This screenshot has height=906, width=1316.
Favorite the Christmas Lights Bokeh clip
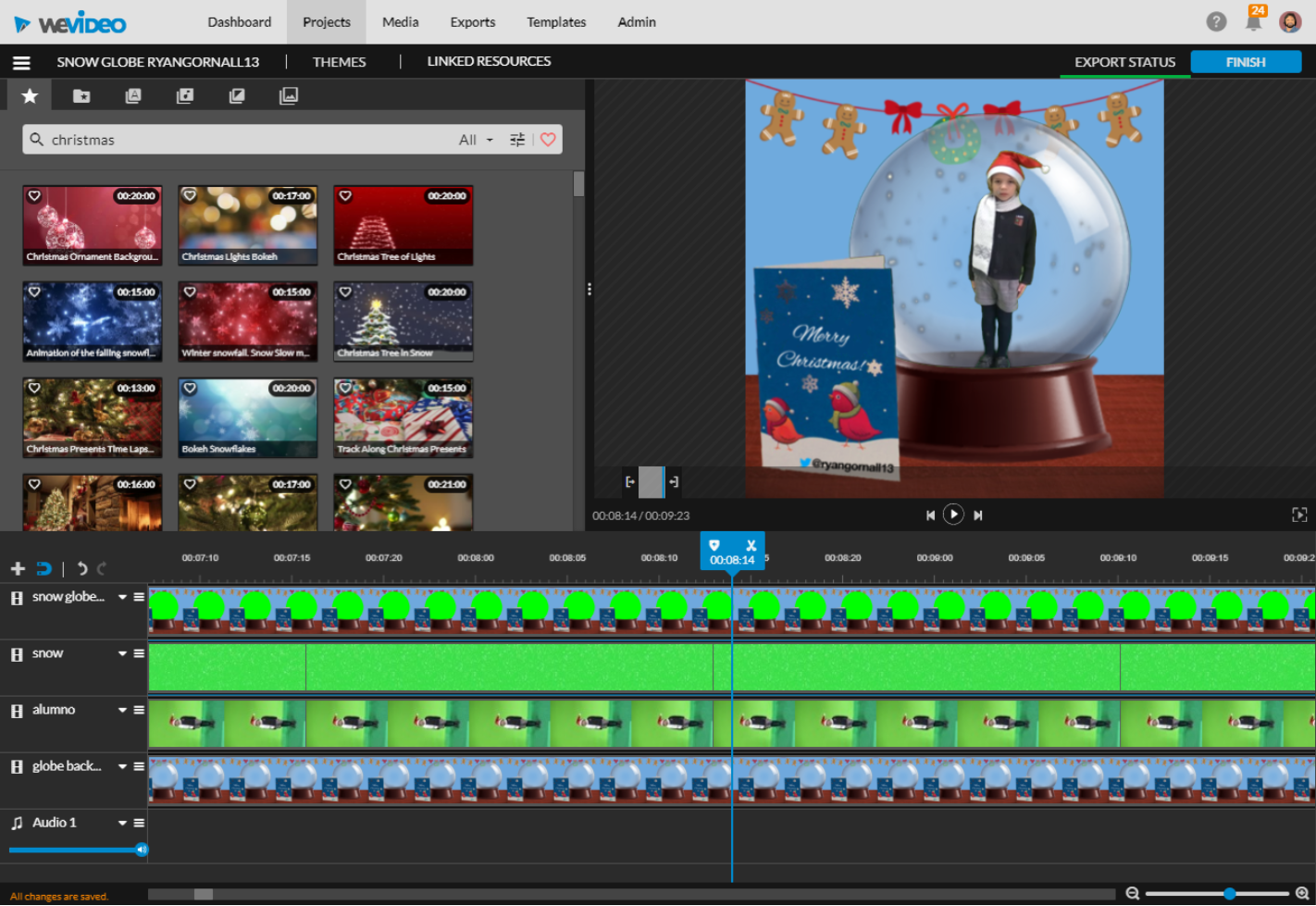tap(190, 196)
